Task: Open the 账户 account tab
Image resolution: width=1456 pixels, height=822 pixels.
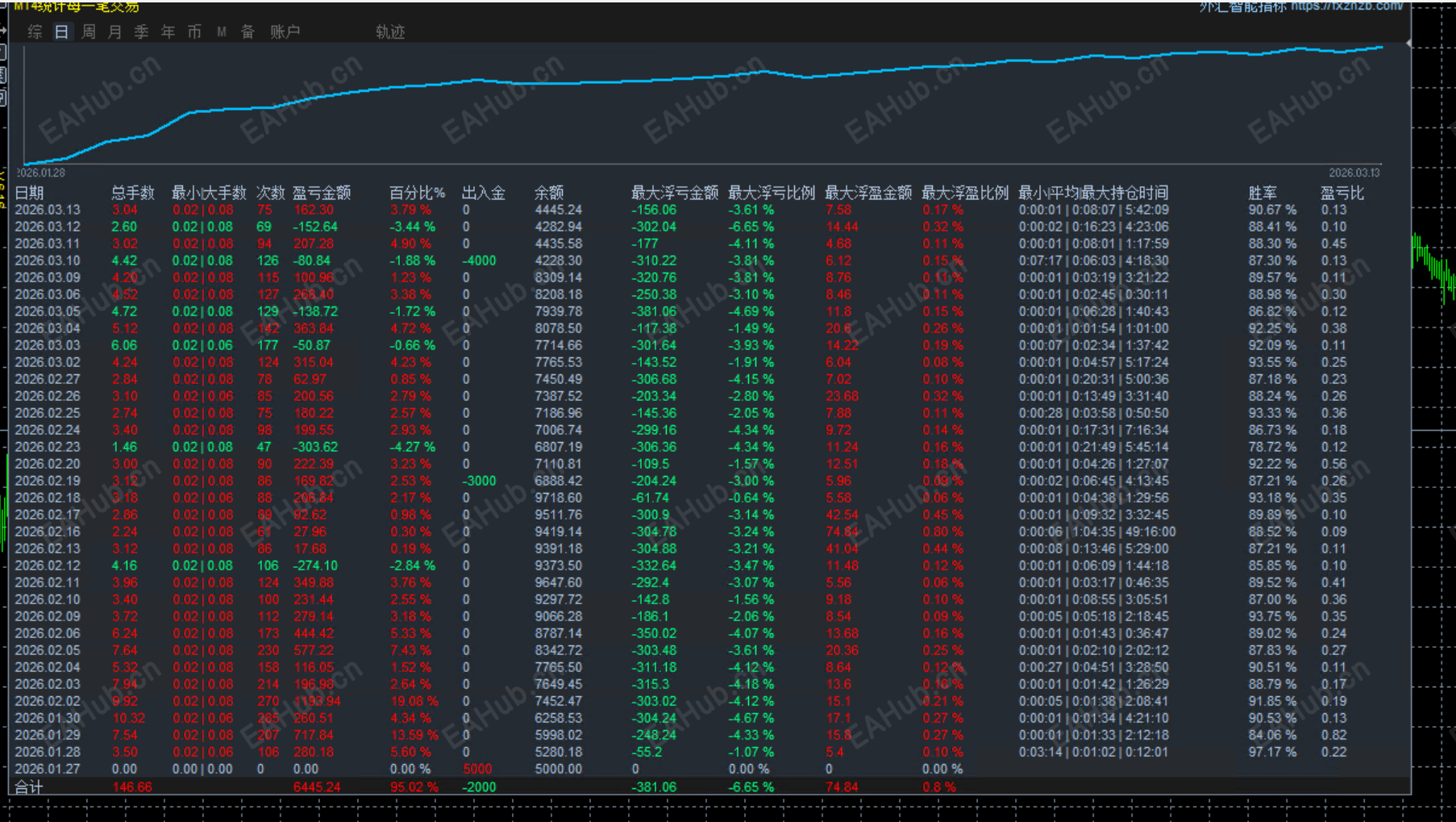Action: pyautogui.click(x=285, y=31)
